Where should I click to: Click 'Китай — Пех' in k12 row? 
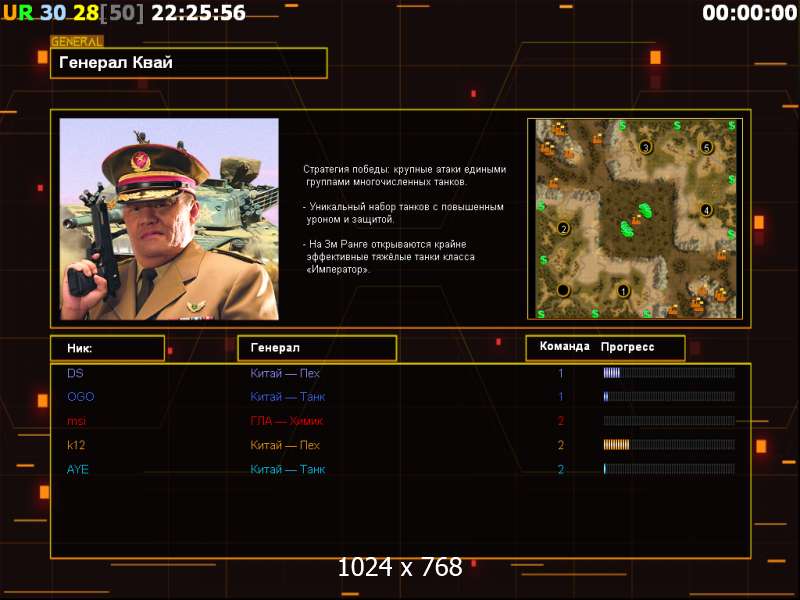(285, 445)
